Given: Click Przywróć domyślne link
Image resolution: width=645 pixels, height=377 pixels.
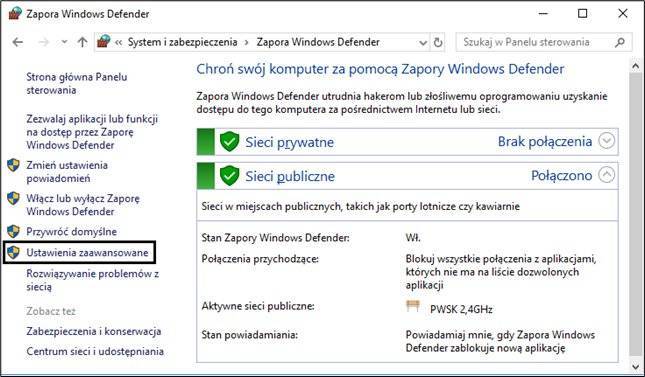Looking at the screenshot, I should [x=72, y=232].
